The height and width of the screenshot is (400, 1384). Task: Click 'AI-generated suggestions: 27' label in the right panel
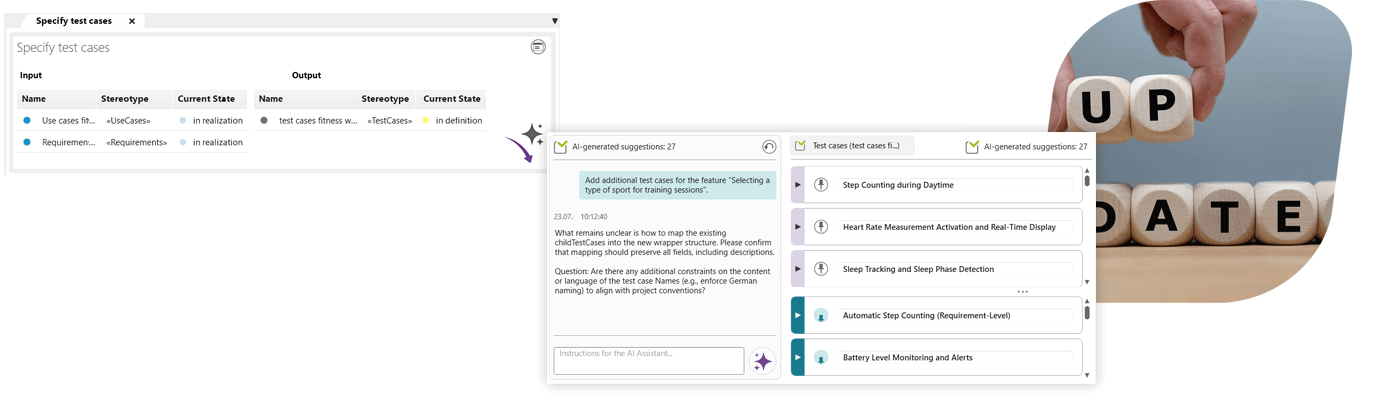(1035, 147)
